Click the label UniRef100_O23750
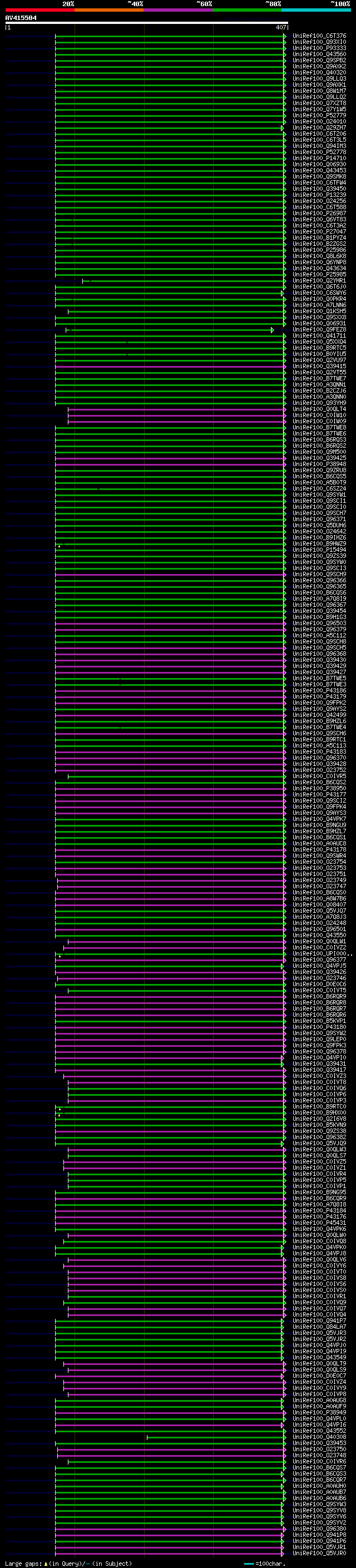Viewport: 356px width, 1568px height. click(x=319, y=1450)
